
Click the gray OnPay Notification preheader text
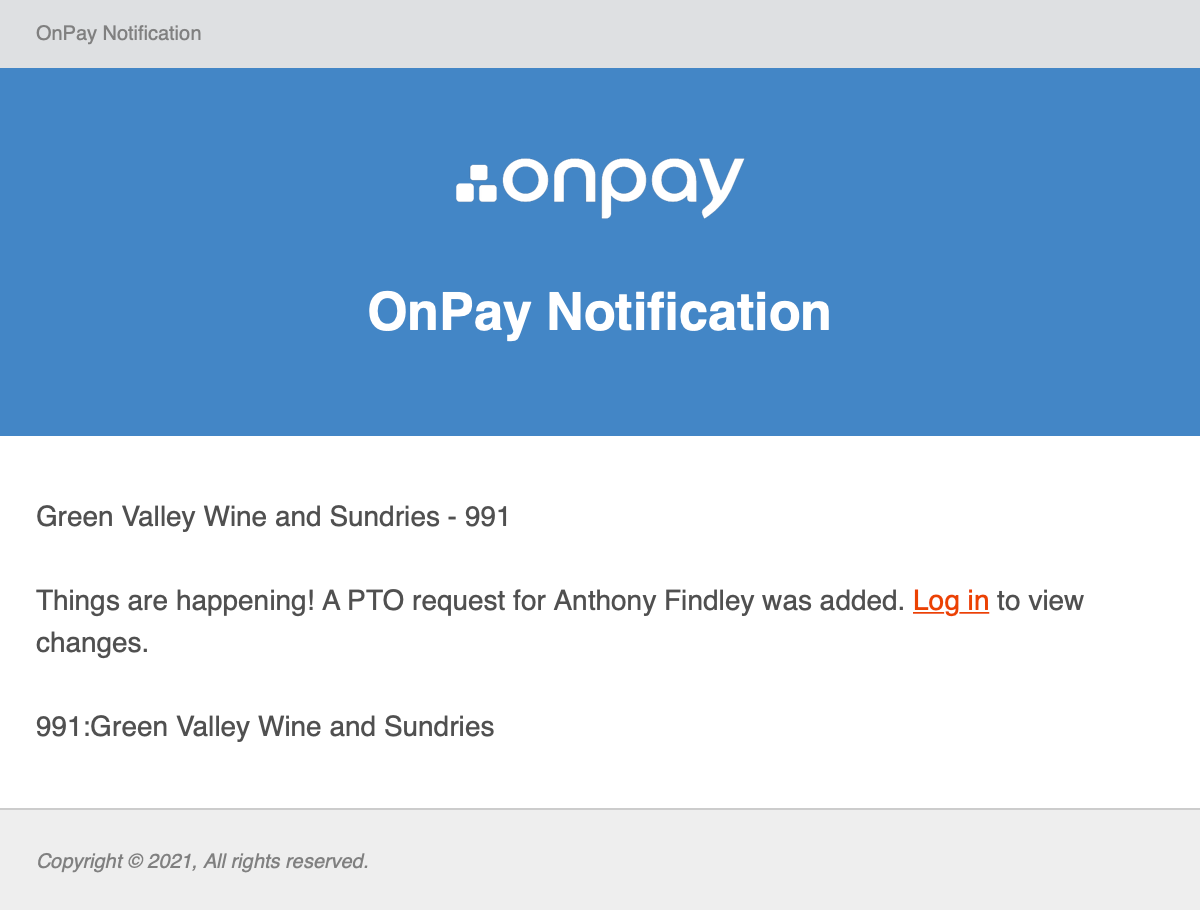pyautogui.click(x=119, y=33)
